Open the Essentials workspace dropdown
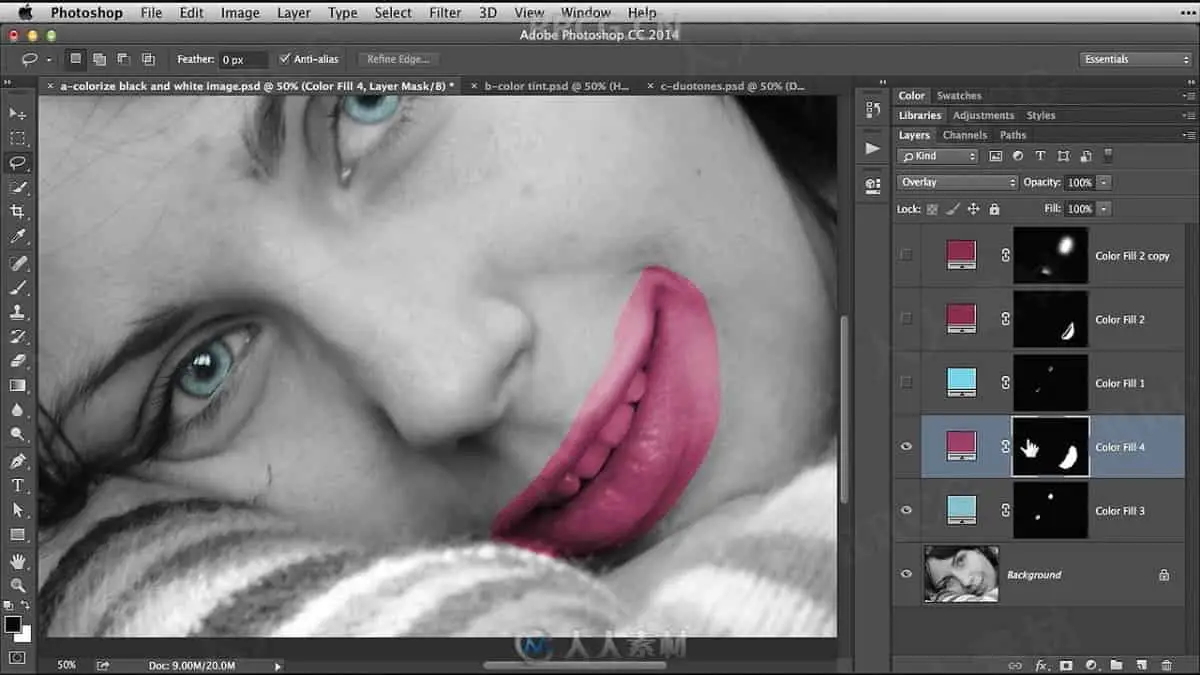Image resolution: width=1200 pixels, height=675 pixels. [1136, 59]
